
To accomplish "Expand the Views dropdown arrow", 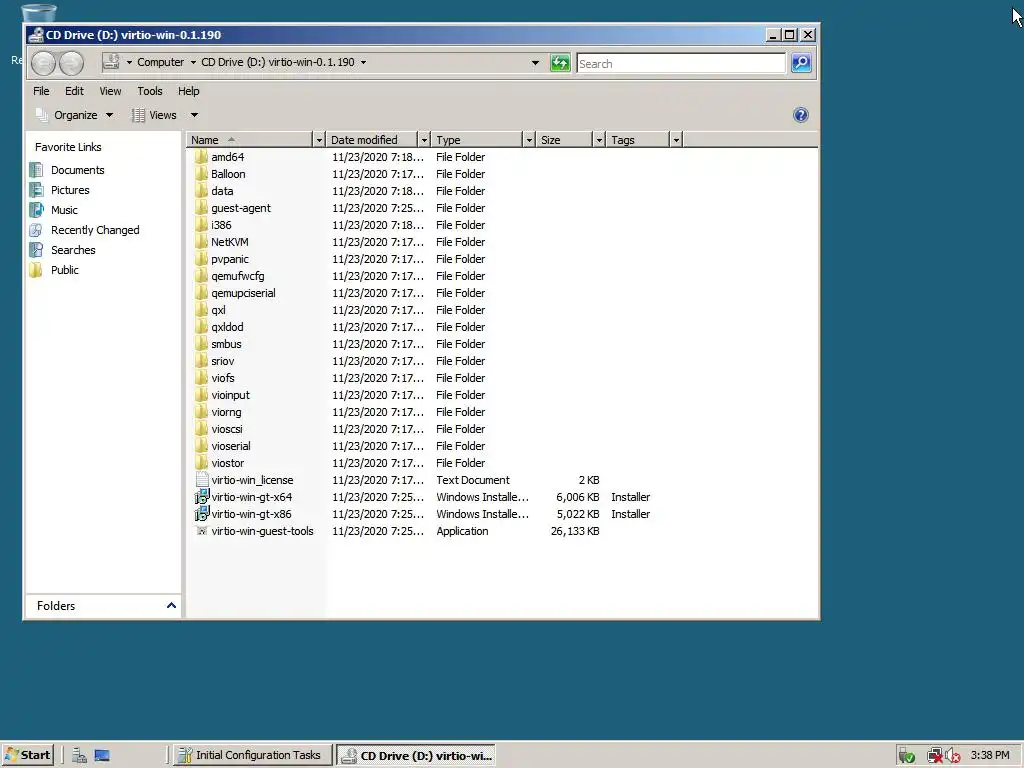I will point(194,115).
